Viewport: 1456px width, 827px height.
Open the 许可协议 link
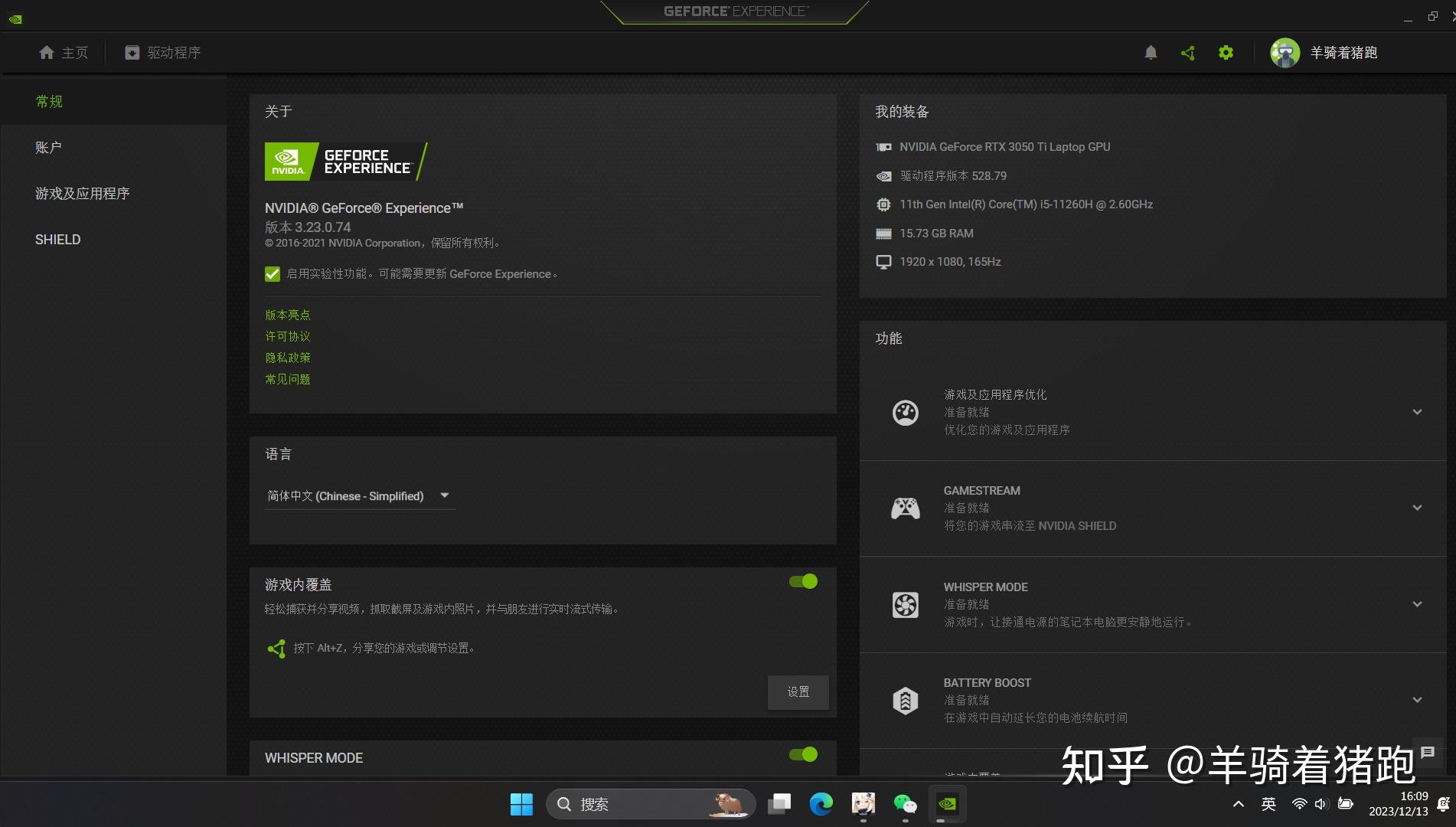(x=288, y=337)
